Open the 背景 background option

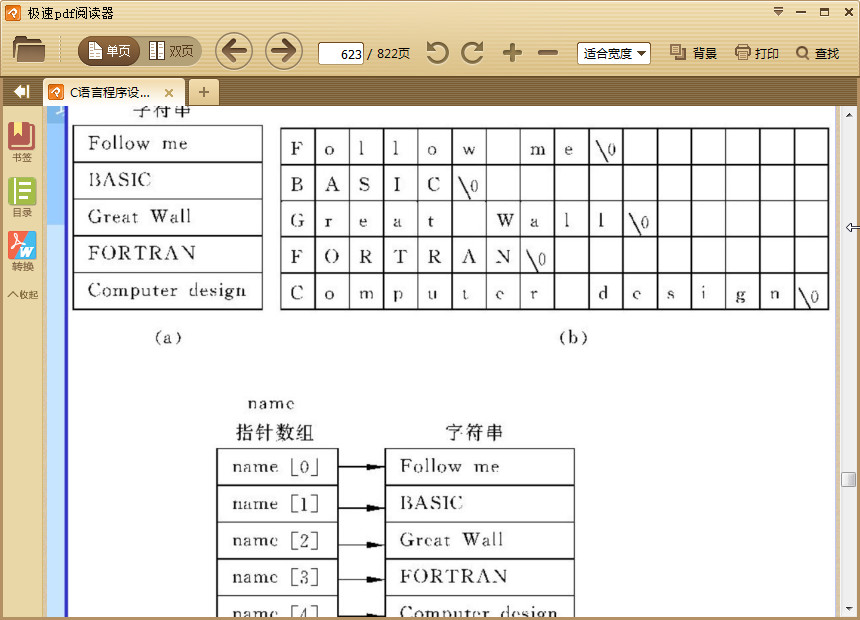pos(693,53)
